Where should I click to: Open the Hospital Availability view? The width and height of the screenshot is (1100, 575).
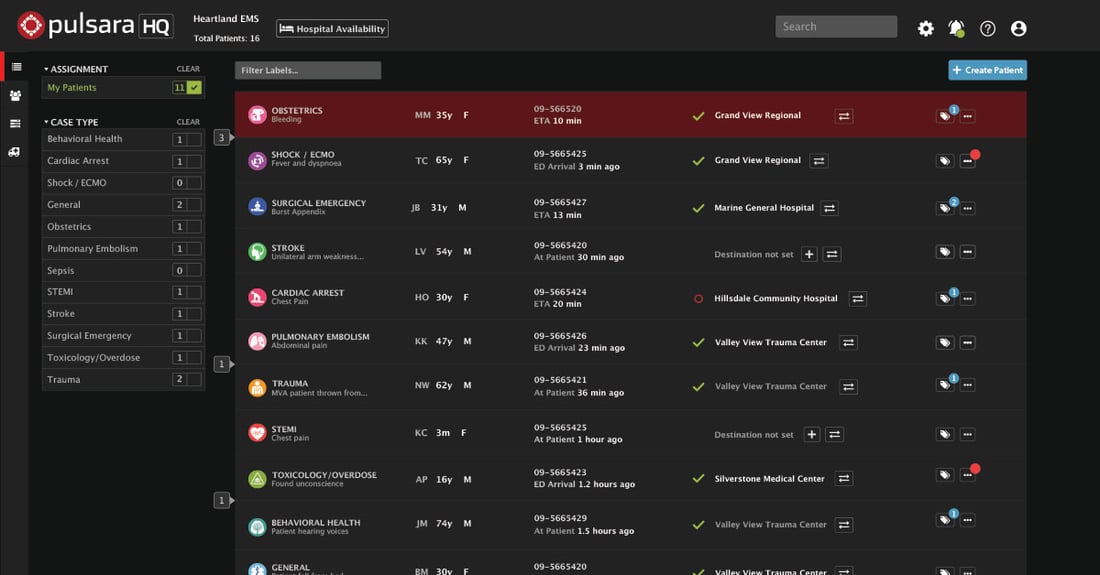click(332, 29)
